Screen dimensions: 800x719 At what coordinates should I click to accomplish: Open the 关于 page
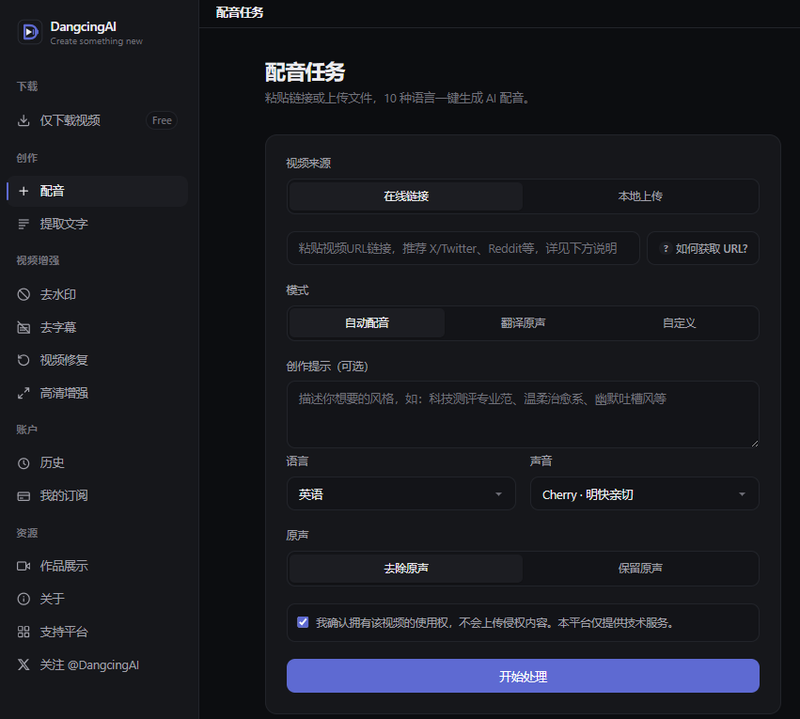pos(97,599)
